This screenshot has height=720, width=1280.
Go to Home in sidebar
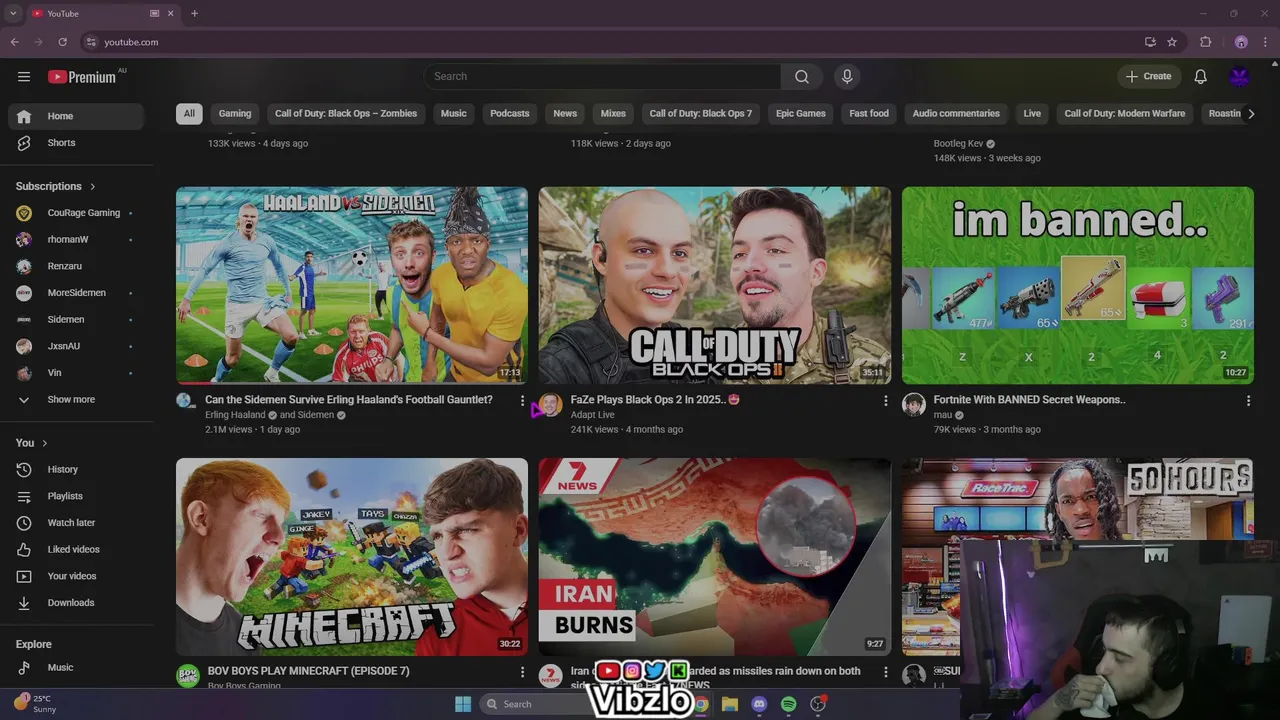click(76, 116)
